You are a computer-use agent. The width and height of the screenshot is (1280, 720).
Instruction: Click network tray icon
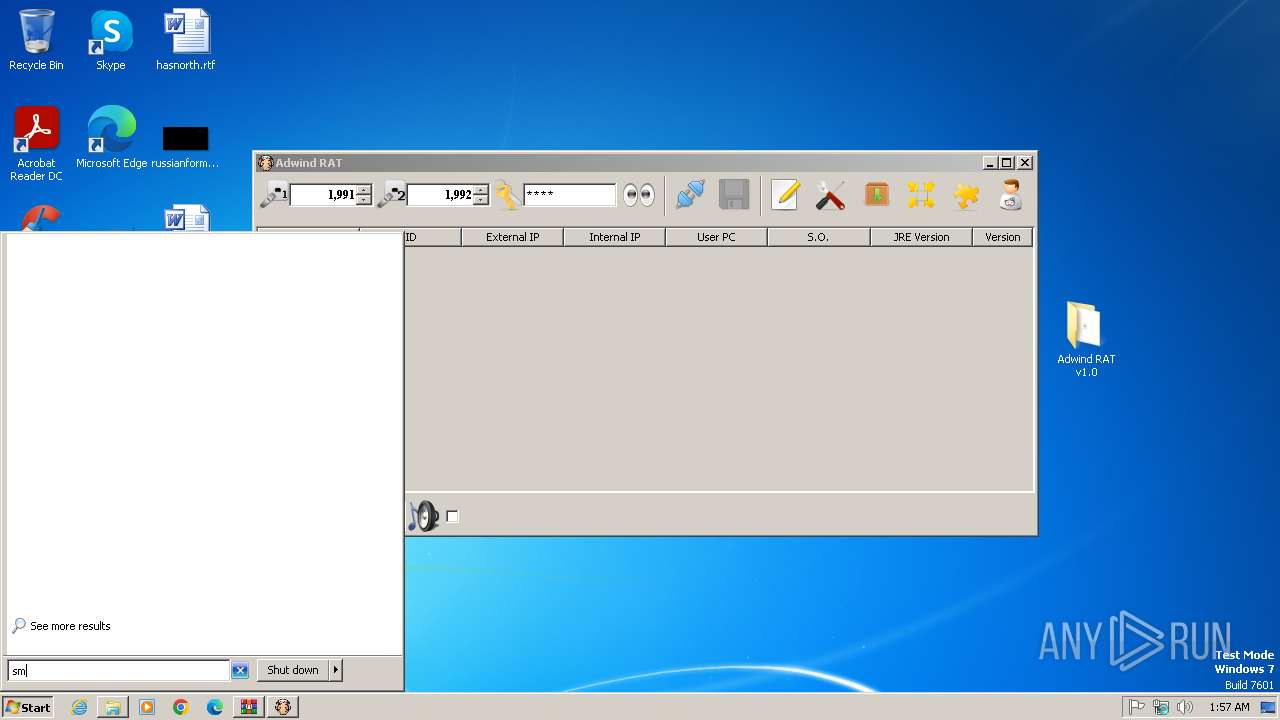point(1161,707)
